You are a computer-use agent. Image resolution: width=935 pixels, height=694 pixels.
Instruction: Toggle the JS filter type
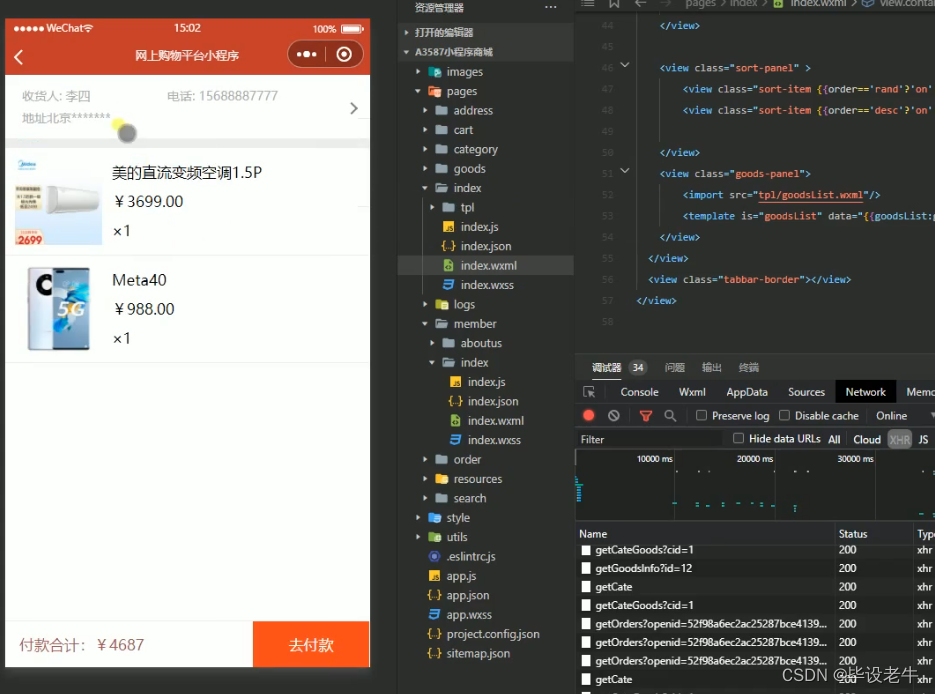pos(923,439)
